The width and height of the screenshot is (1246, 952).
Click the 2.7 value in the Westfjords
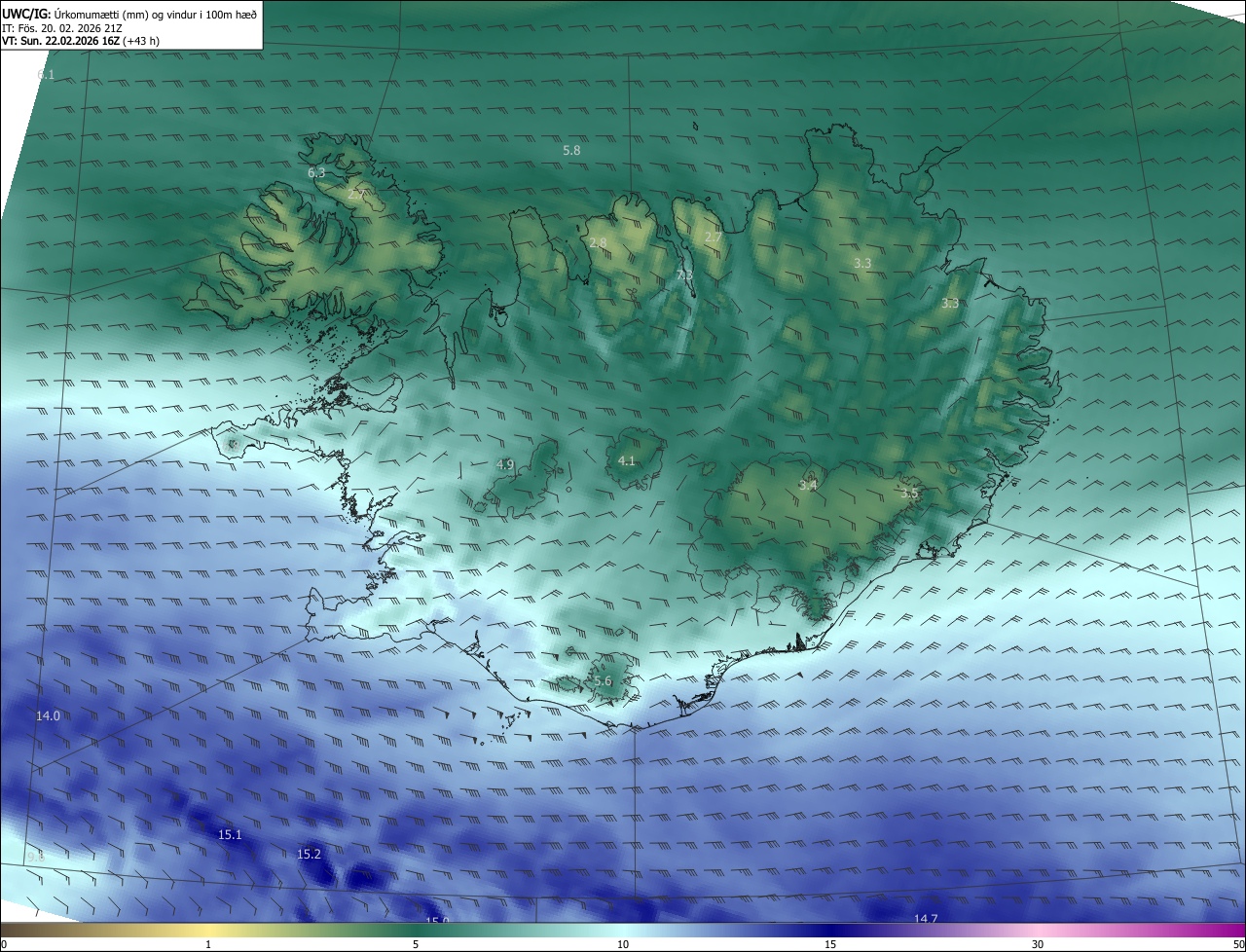click(x=356, y=195)
